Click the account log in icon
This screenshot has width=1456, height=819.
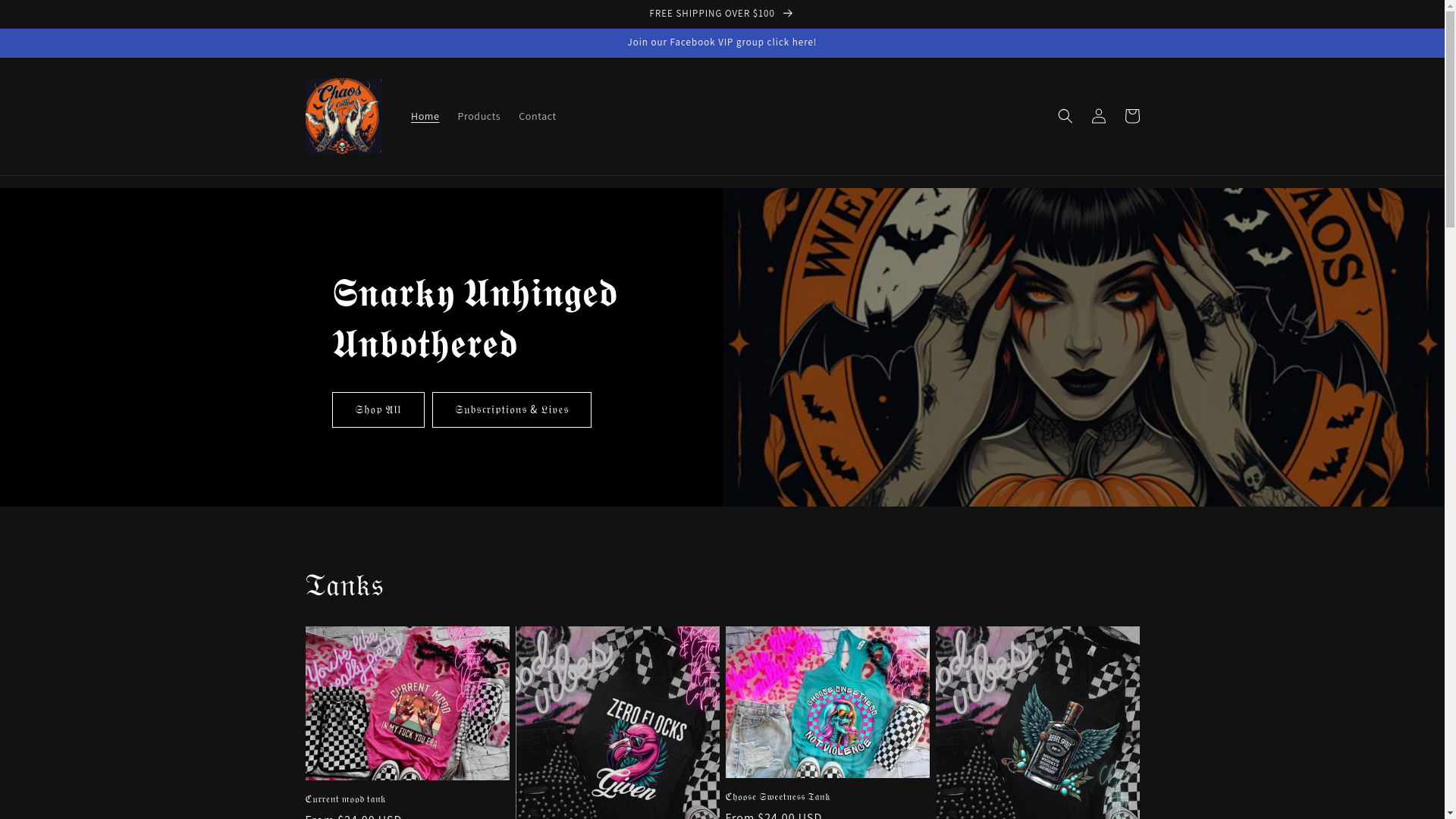pyautogui.click(x=1098, y=116)
